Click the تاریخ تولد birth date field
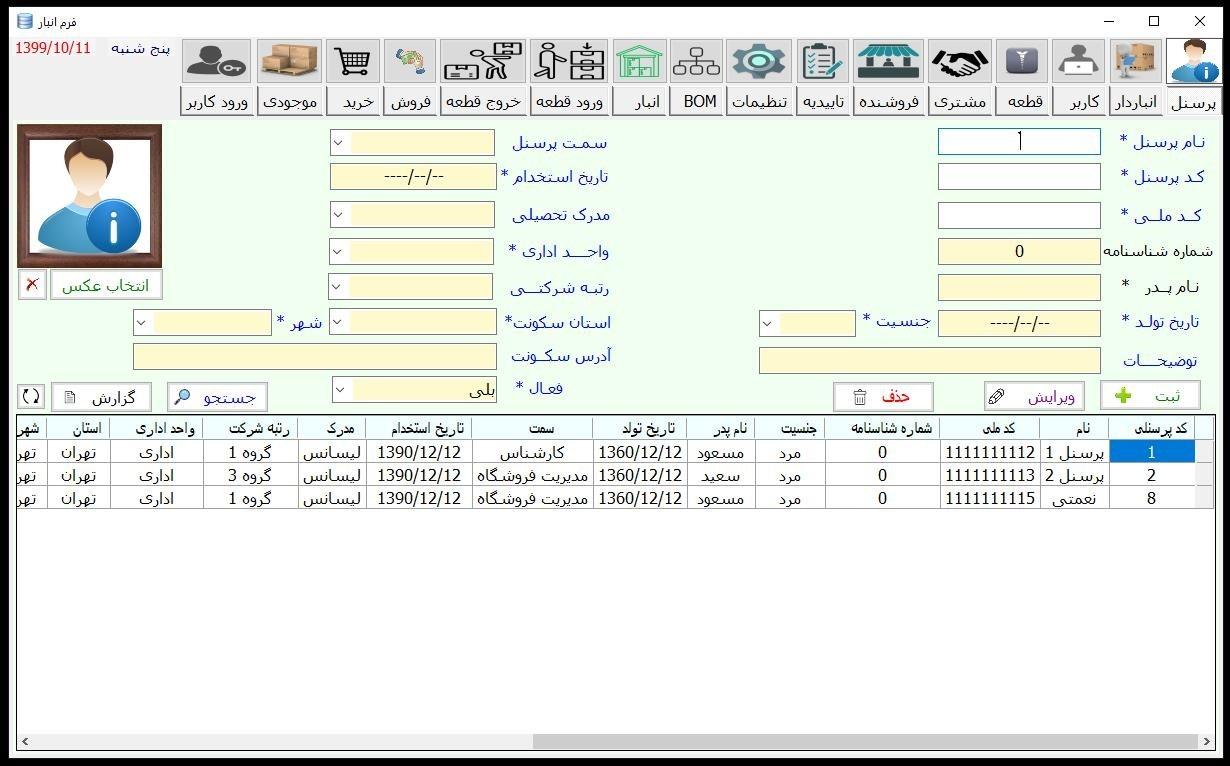1230x766 pixels. (1019, 323)
